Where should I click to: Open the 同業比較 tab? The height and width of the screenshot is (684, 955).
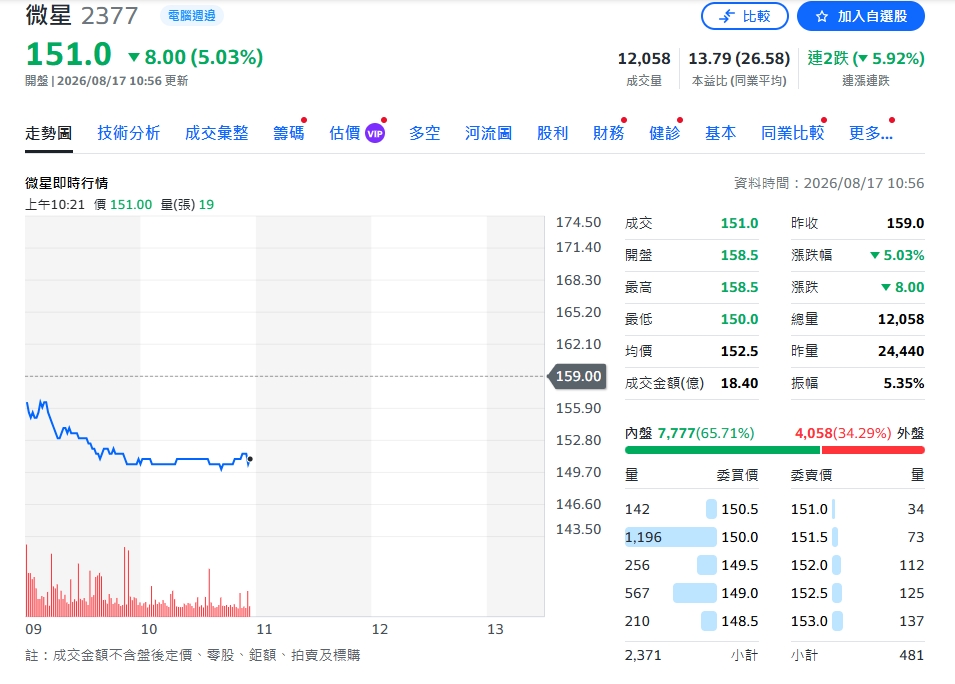click(x=792, y=133)
